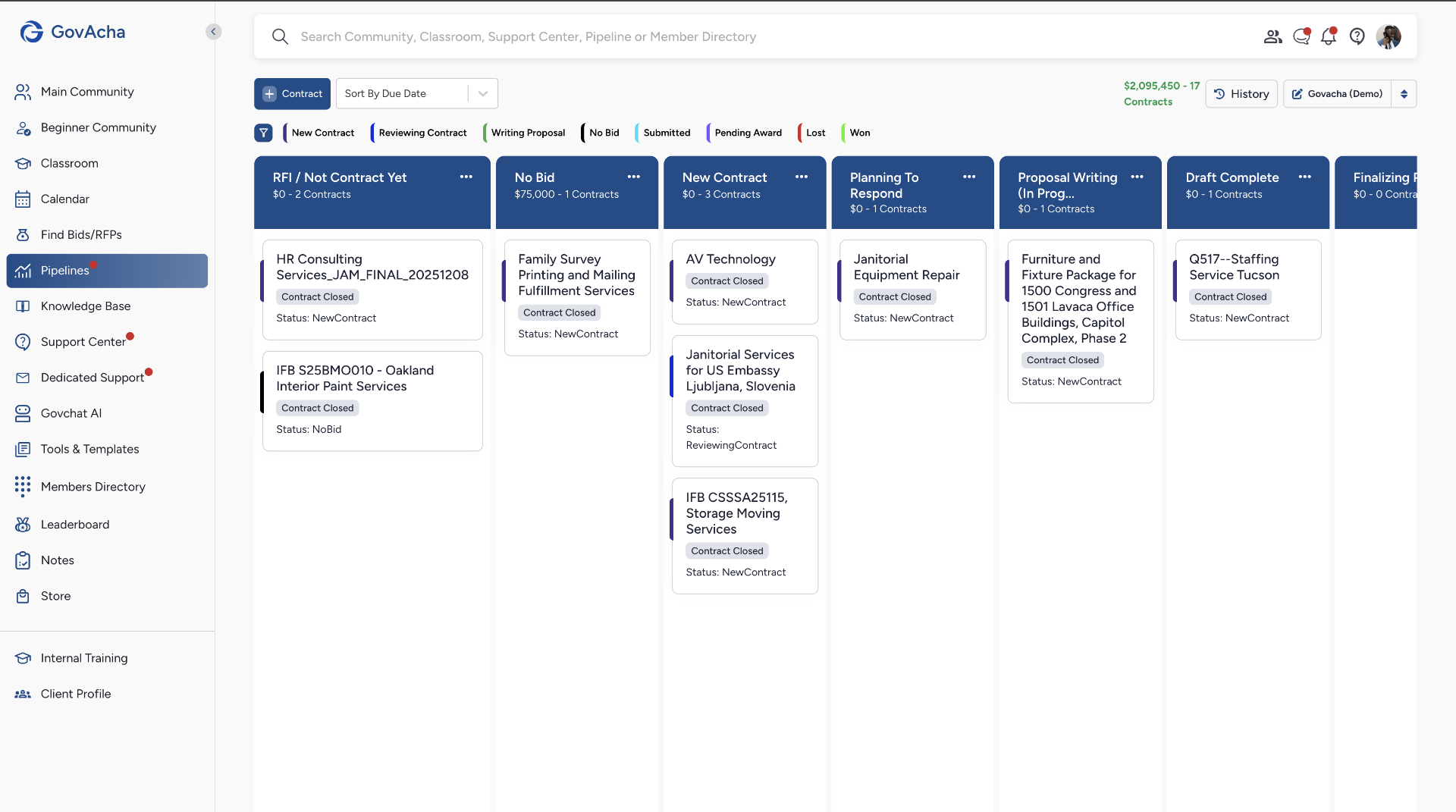Click the Main Community sidebar icon
This screenshot has height=812, width=1456.
tap(23, 92)
